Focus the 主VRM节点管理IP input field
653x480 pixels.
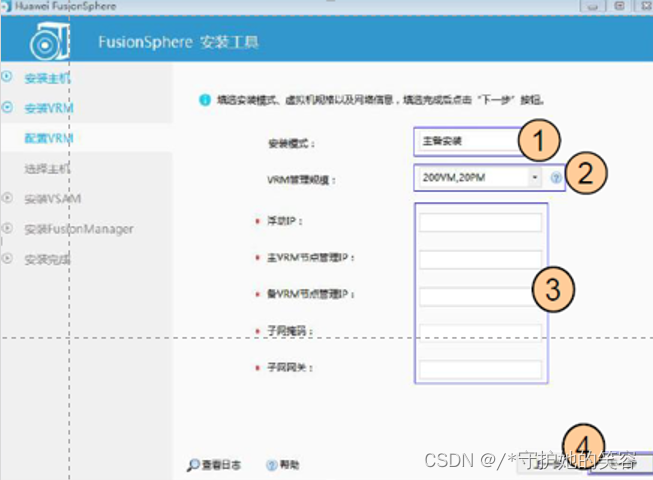pyautogui.click(x=481, y=259)
